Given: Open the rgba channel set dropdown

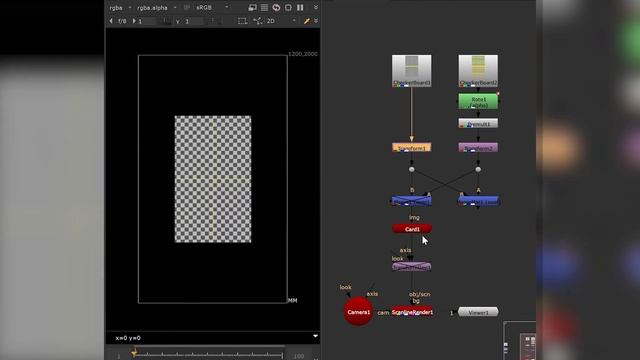Looking at the screenshot, I should (120, 7).
